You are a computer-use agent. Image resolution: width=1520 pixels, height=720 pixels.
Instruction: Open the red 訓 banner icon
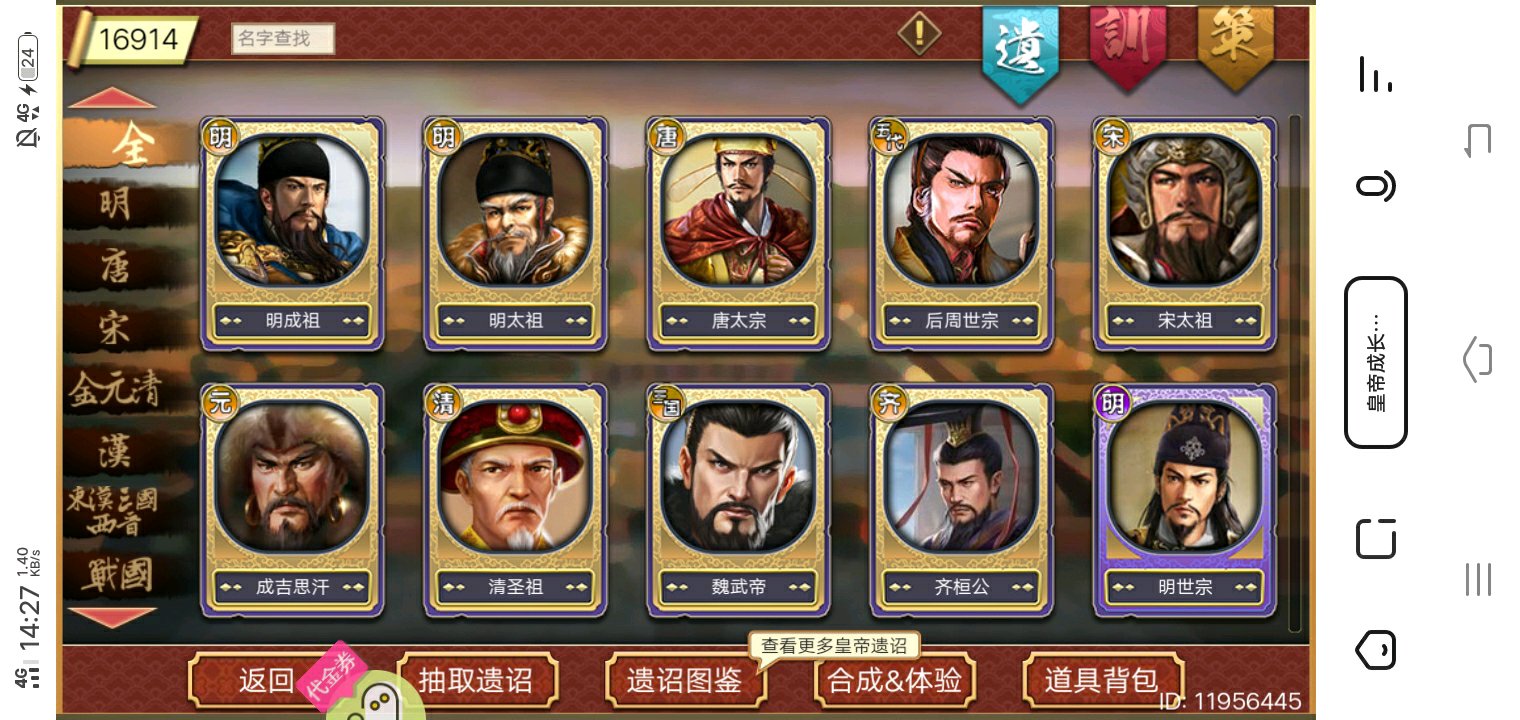tap(1127, 47)
